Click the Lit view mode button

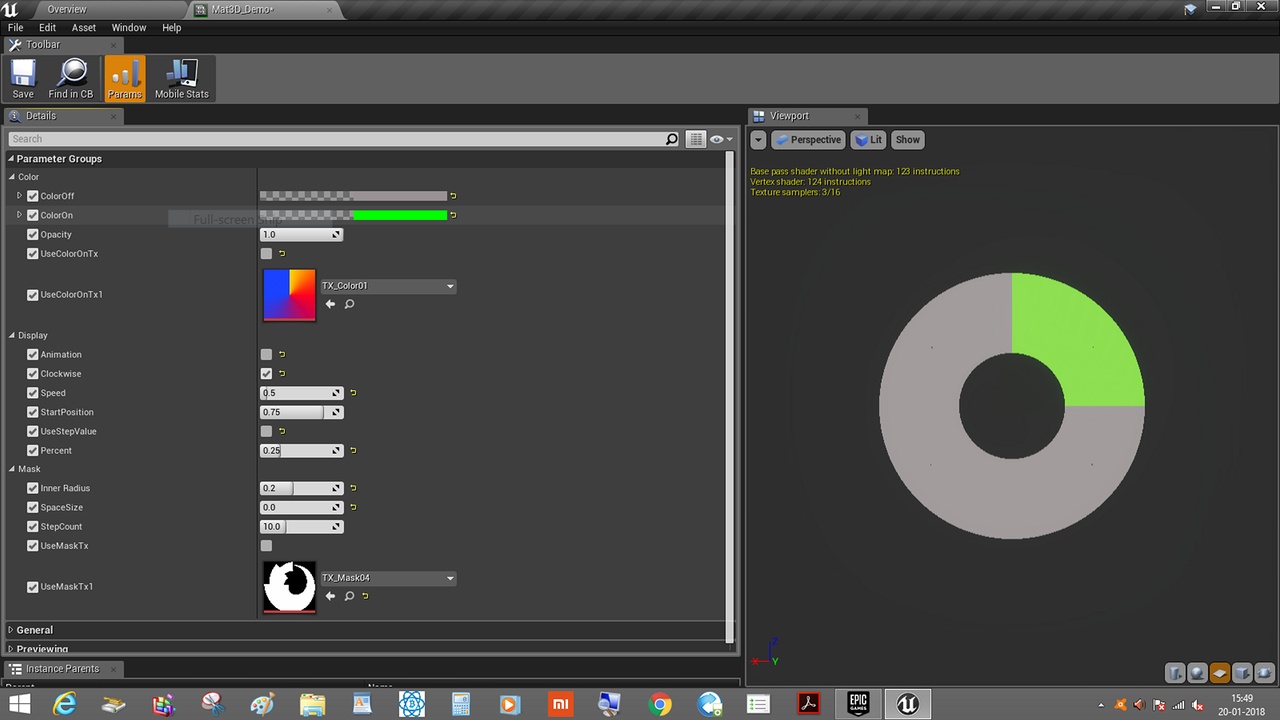tap(869, 140)
